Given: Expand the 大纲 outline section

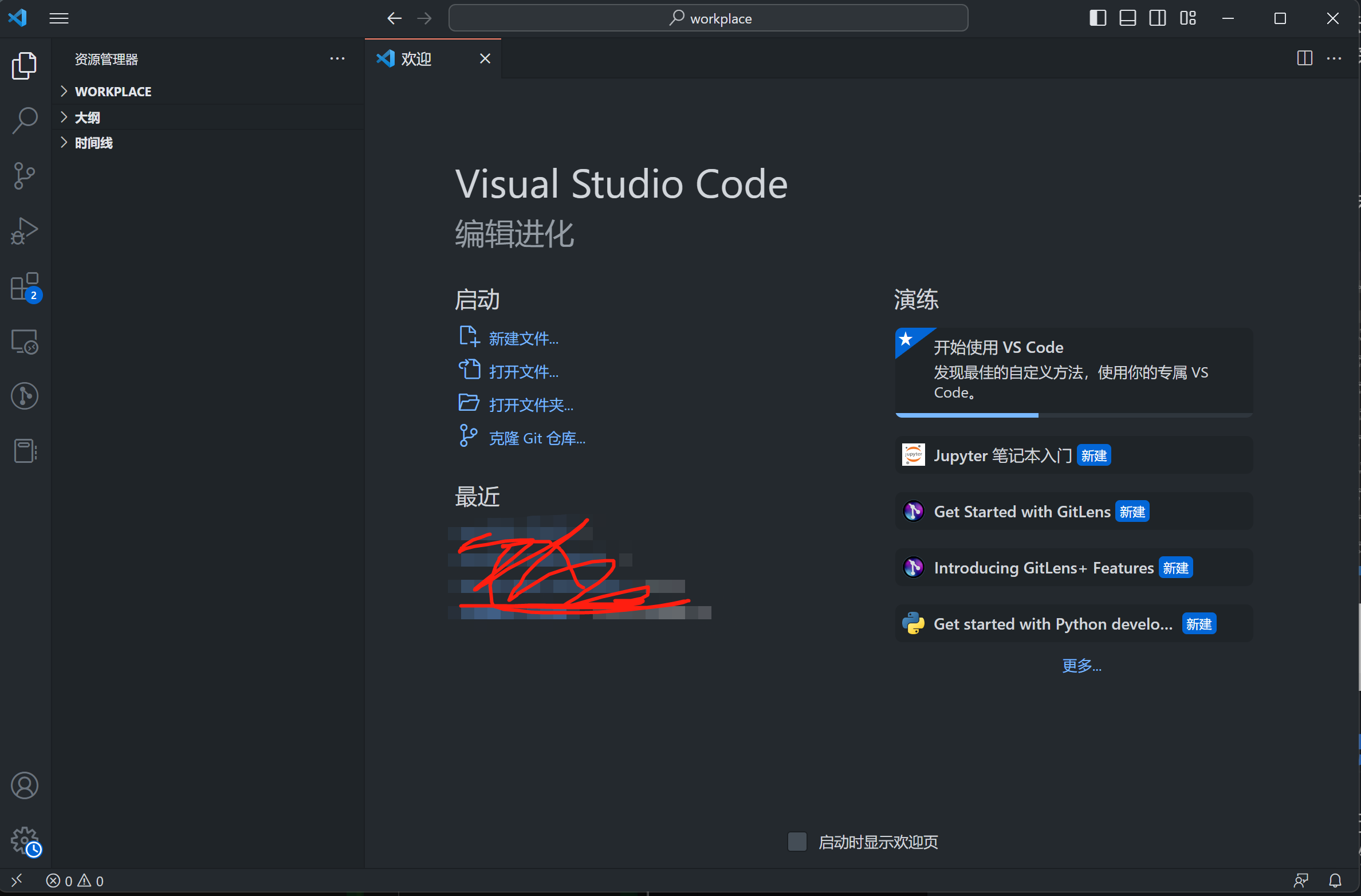Looking at the screenshot, I should point(87,117).
